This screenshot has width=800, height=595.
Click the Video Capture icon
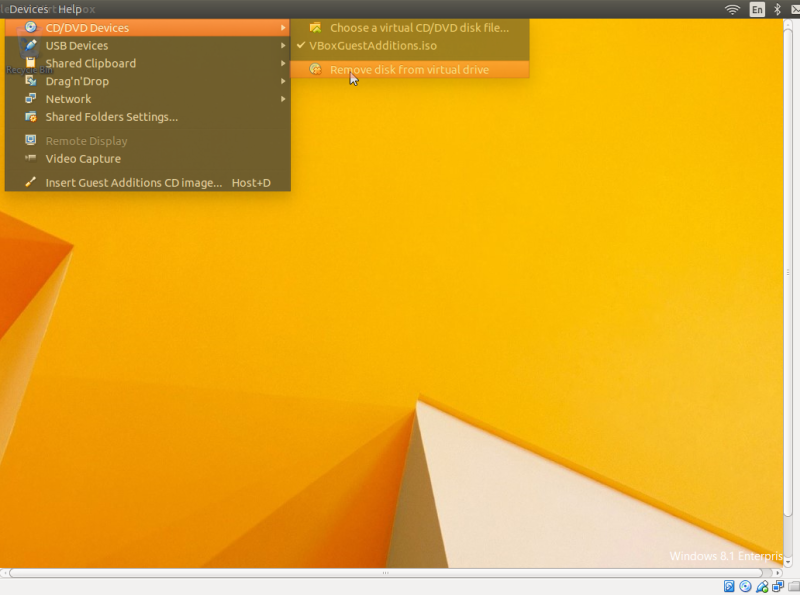click(x=31, y=158)
